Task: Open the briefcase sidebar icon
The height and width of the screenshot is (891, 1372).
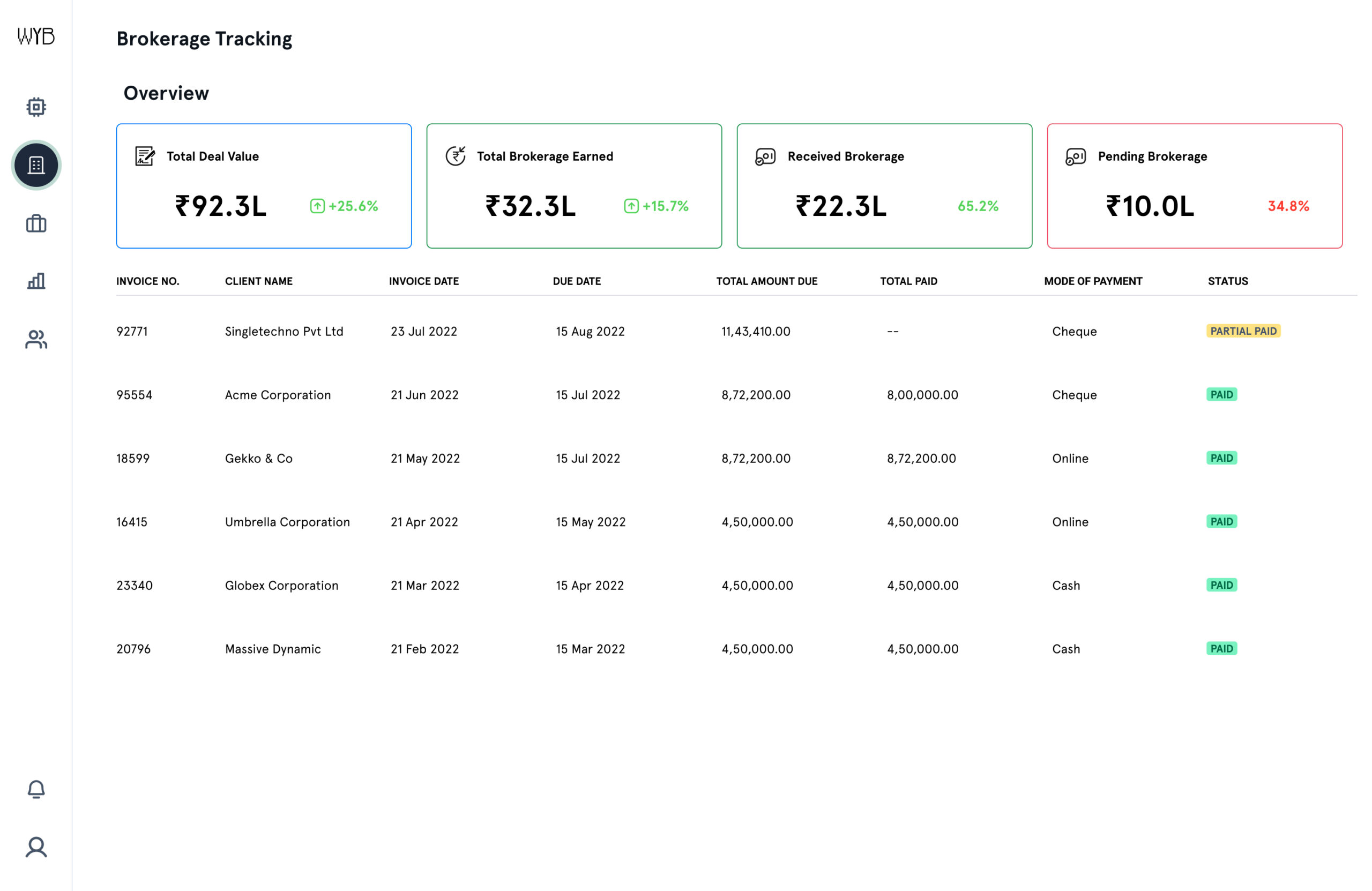Action: [x=36, y=223]
